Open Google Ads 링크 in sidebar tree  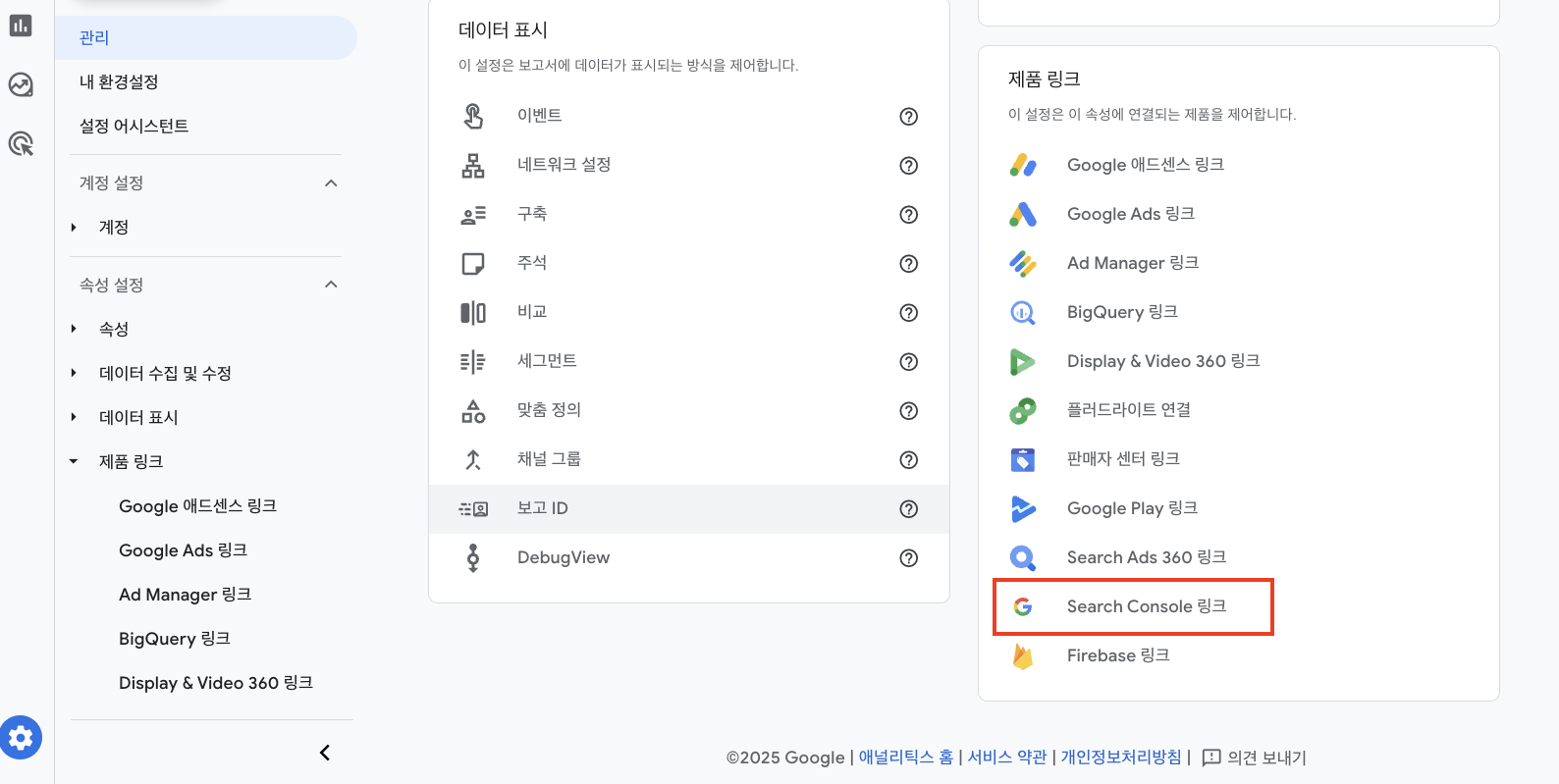click(x=183, y=550)
